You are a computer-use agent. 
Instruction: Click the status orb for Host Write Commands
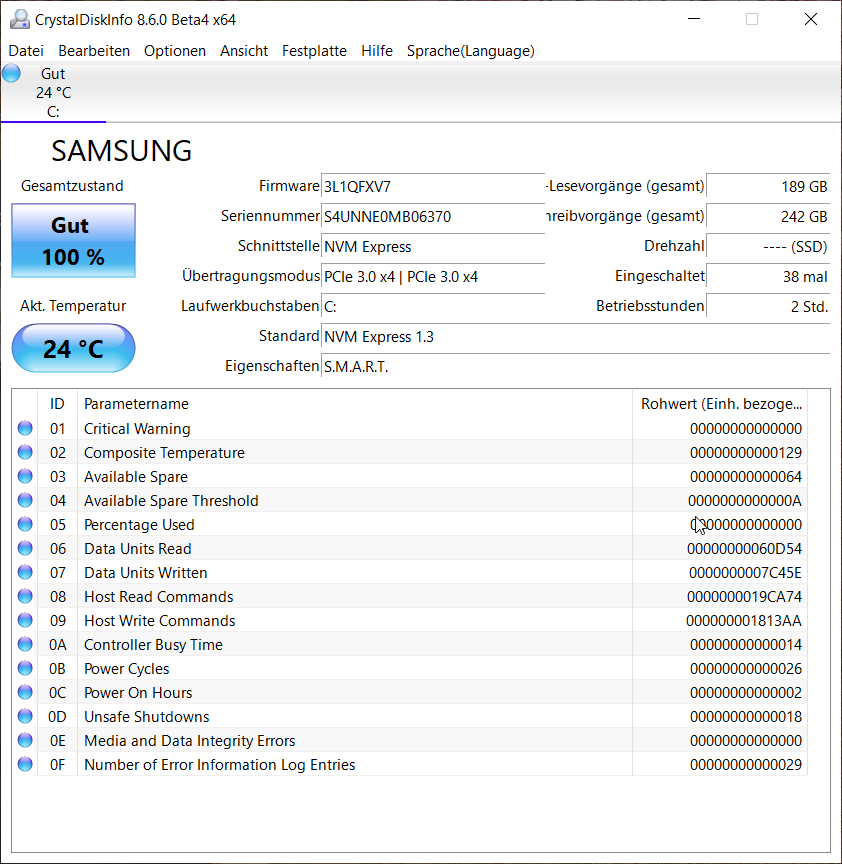coord(25,620)
